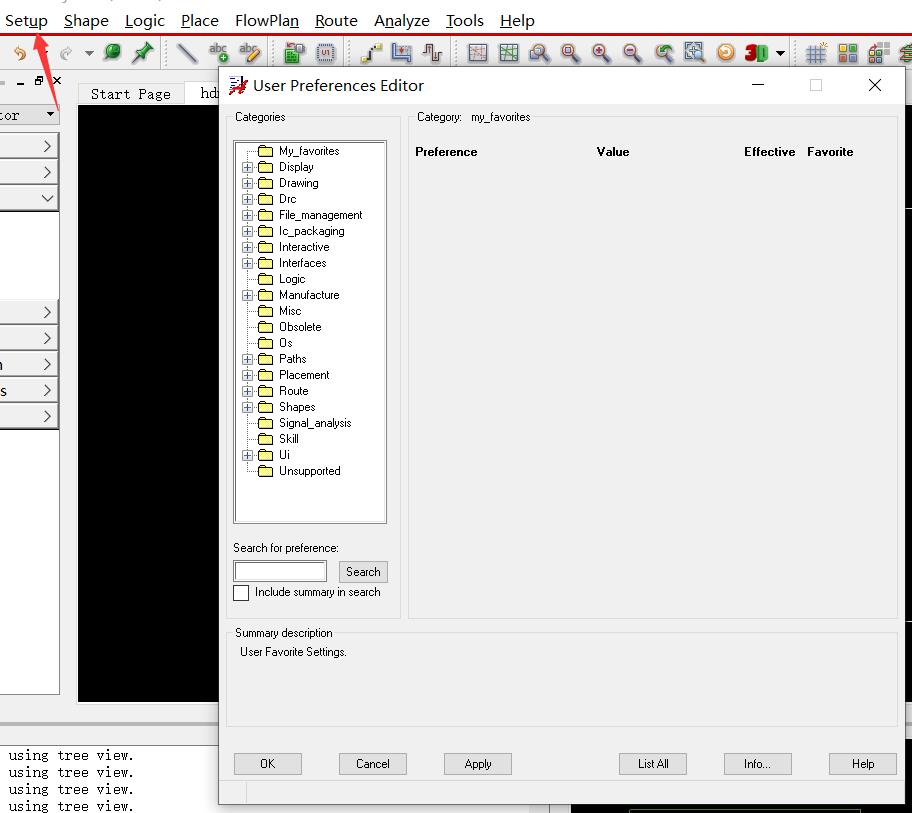Select the U1 component chip icon
The height and width of the screenshot is (813, 912).
click(325, 53)
